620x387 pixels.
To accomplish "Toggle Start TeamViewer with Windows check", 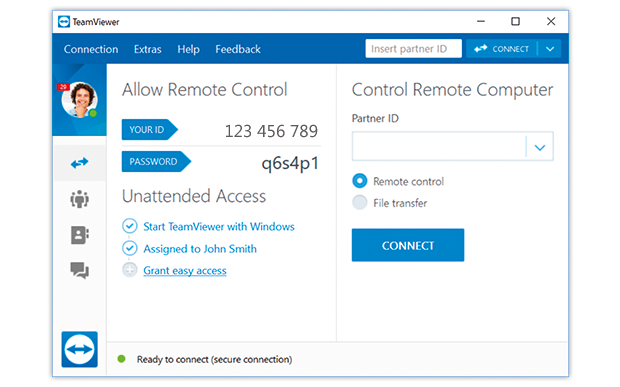I will (x=129, y=226).
